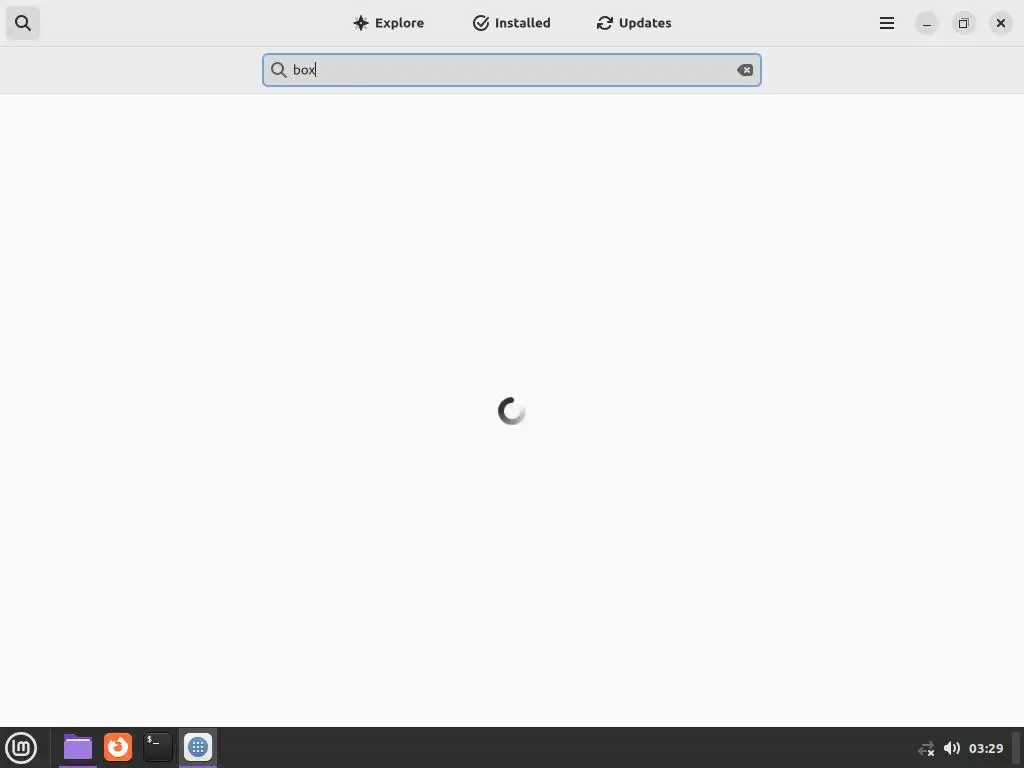Screen dimensions: 1024x768
Task: Open the Installed tab
Action: [511, 23]
